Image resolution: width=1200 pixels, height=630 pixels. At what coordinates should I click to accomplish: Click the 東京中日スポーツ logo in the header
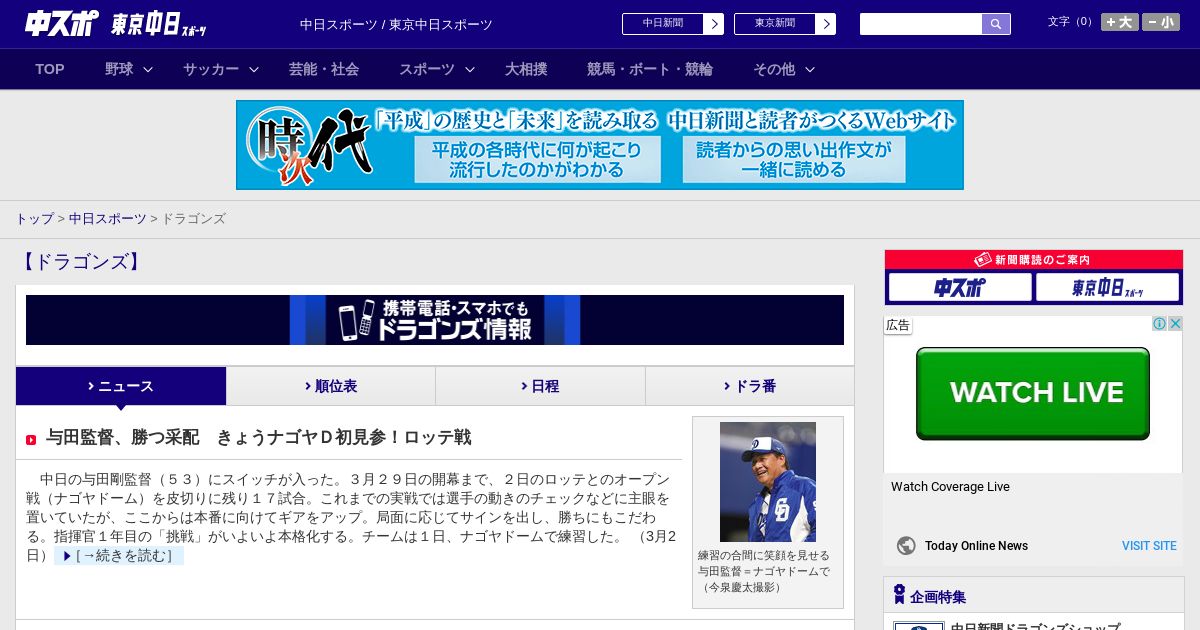tap(159, 24)
